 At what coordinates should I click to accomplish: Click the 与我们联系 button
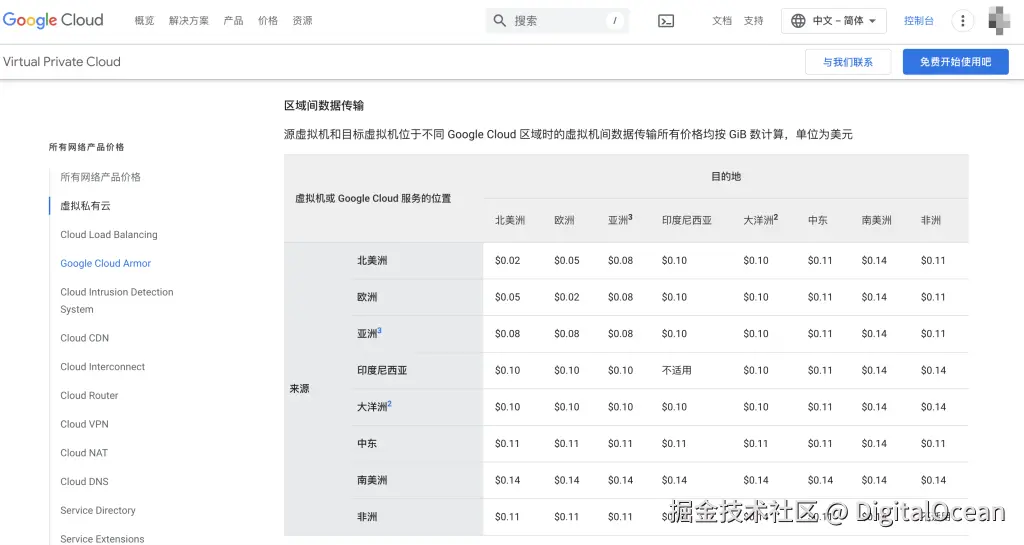(848, 62)
